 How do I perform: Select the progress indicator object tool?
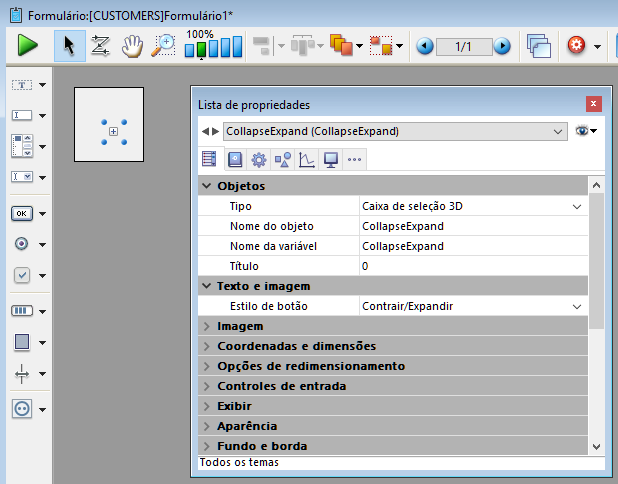tap(22, 311)
